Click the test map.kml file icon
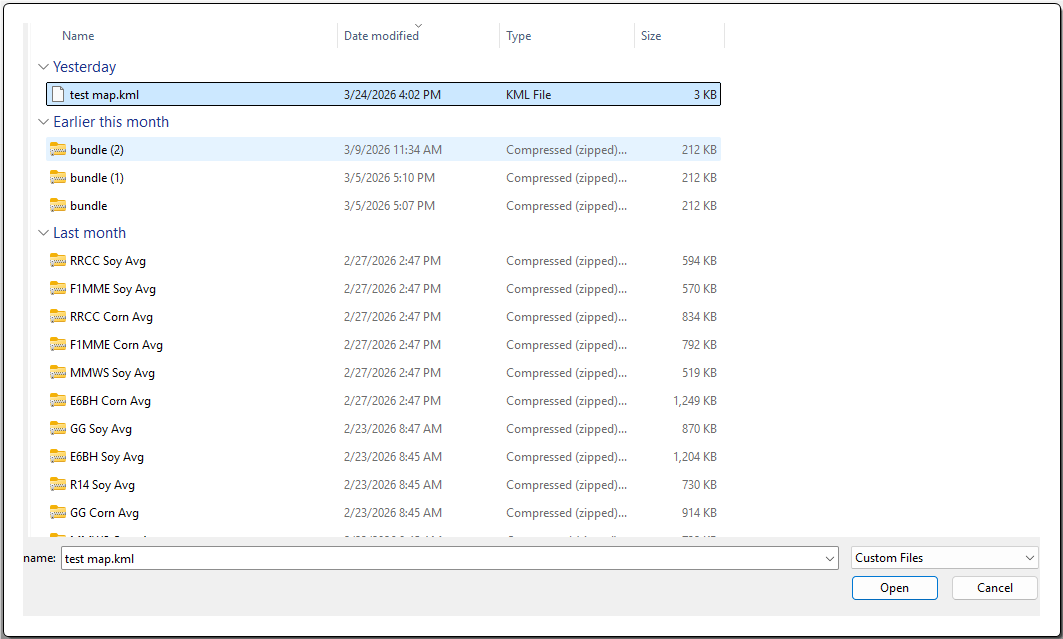The width and height of the screenshot is (1063, 639). (x=58, y=95)
